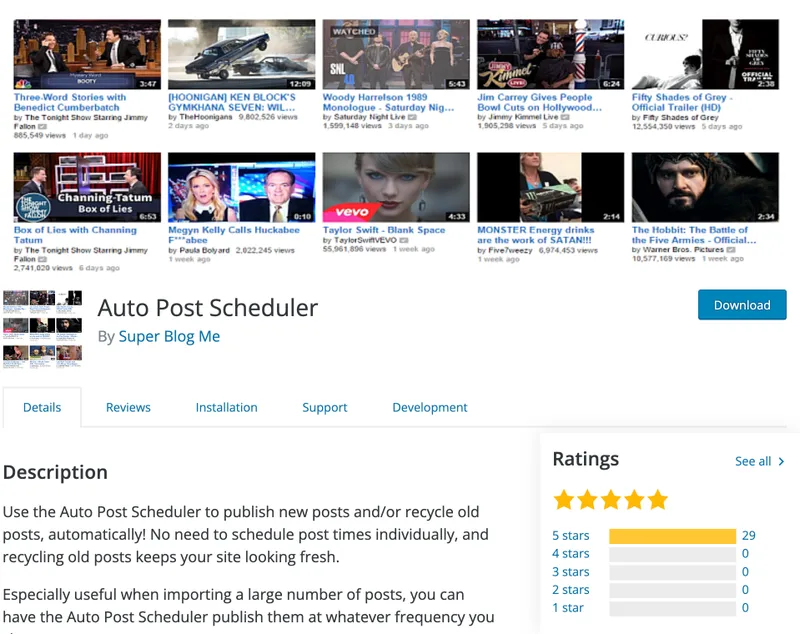Click the Paula Bolyard channel name
The width and height of the screenshot is (800, 634).
[204, 250]
